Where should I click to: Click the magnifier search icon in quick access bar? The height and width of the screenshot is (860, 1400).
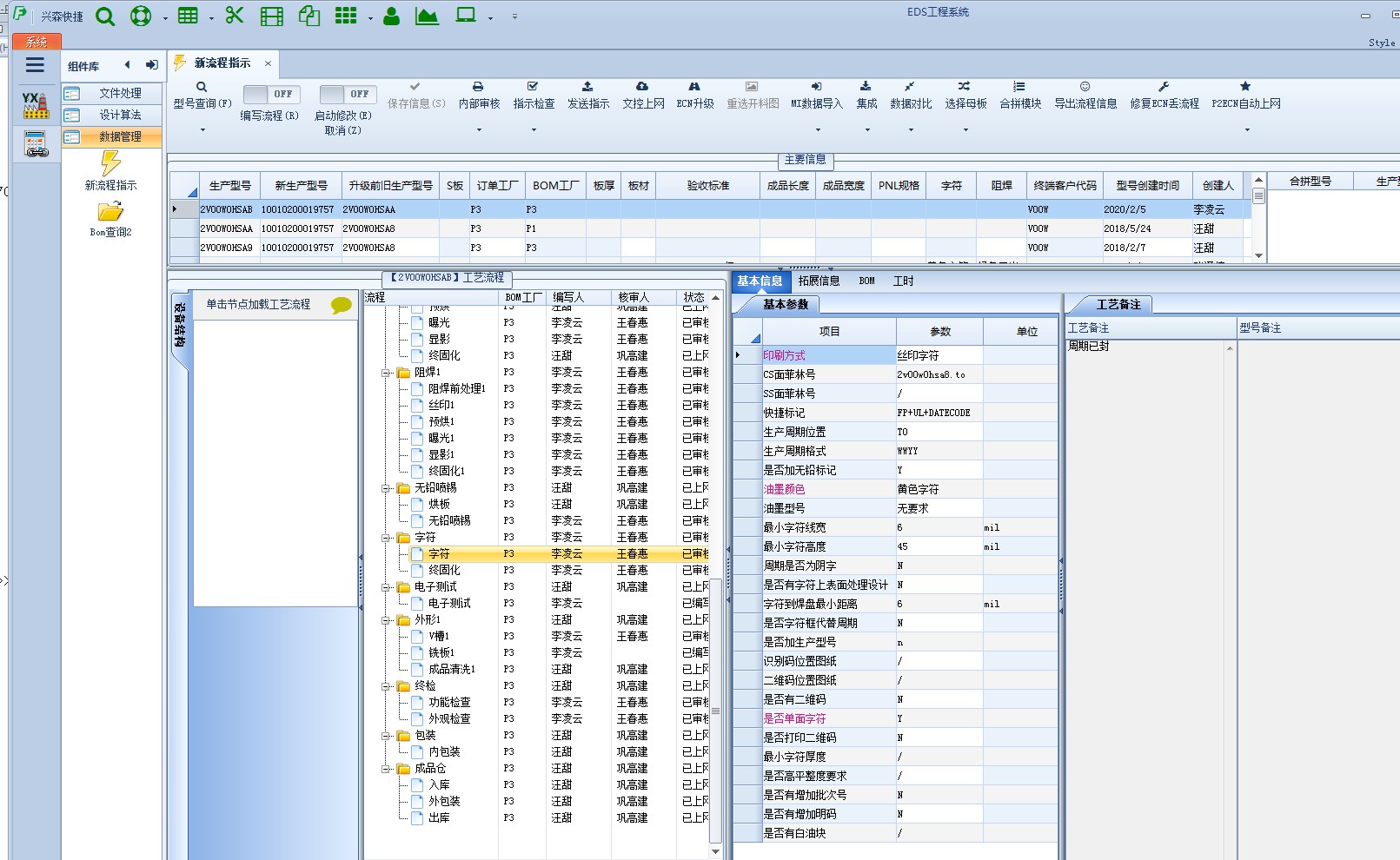coord(105,17)
